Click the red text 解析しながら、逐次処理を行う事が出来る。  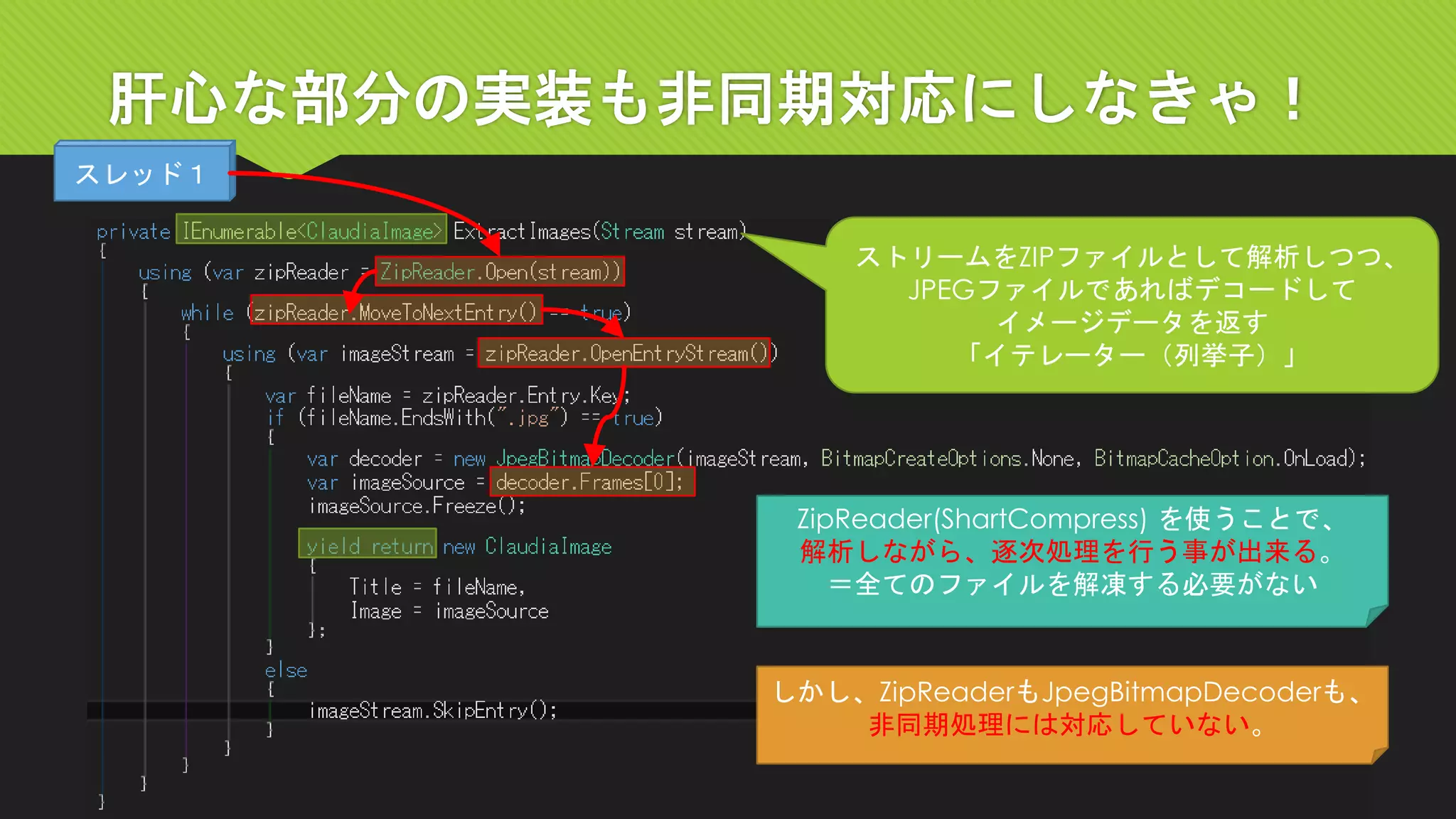coord(1069,552)
